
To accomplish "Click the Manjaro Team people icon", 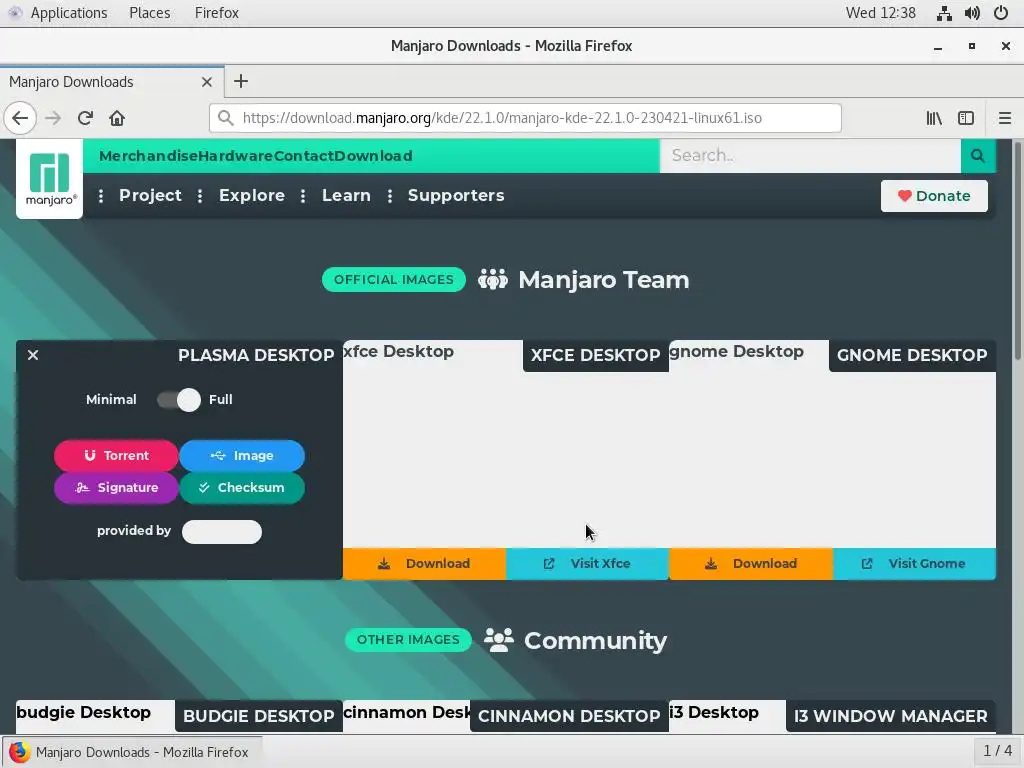I will click(492, 280).
